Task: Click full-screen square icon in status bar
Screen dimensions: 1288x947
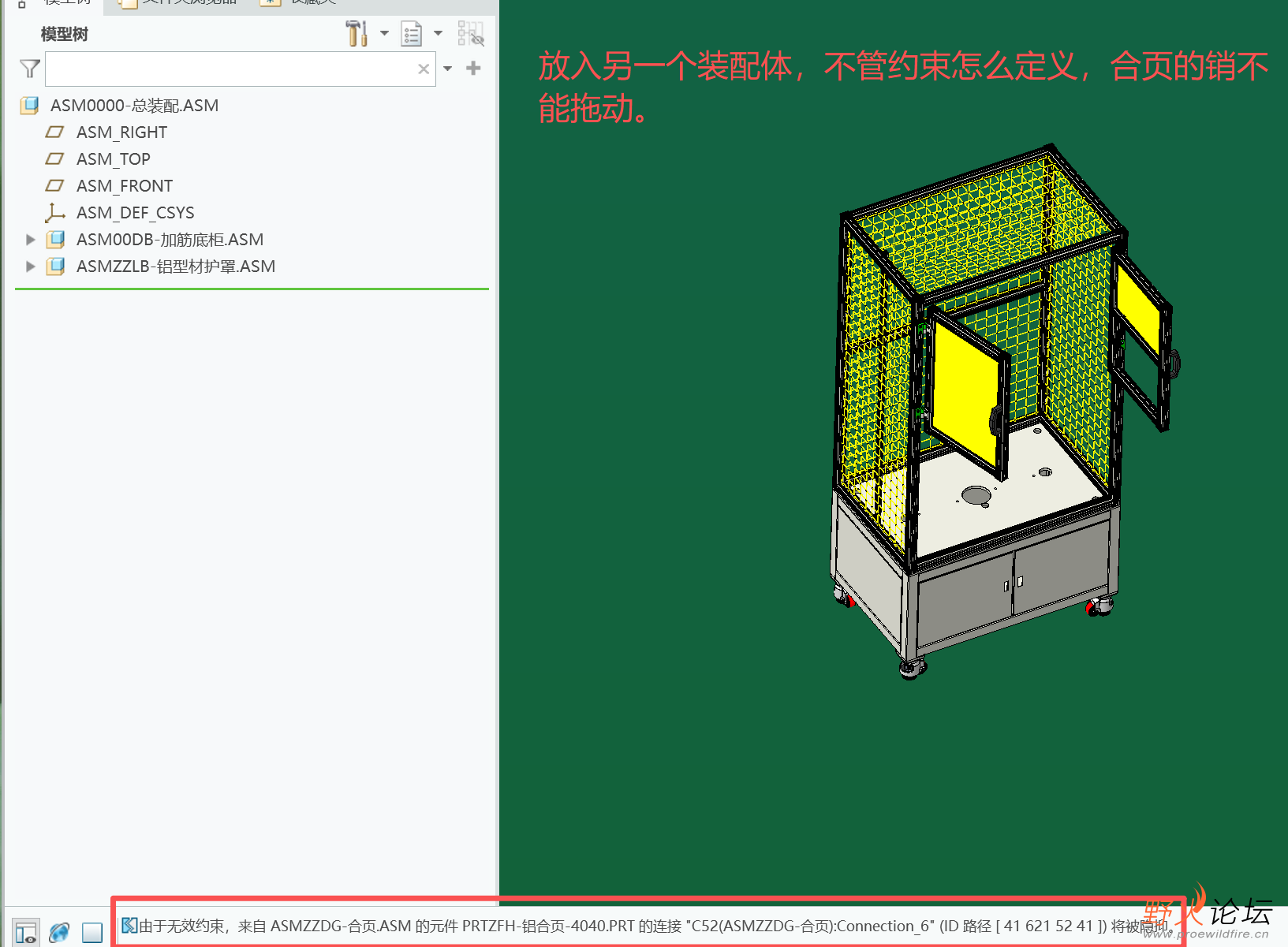Action: pos(92,933)
